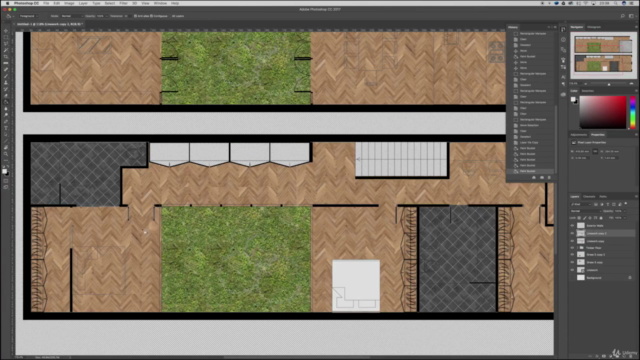Toggle the Contiguous checkbox

tap(151, 16)
